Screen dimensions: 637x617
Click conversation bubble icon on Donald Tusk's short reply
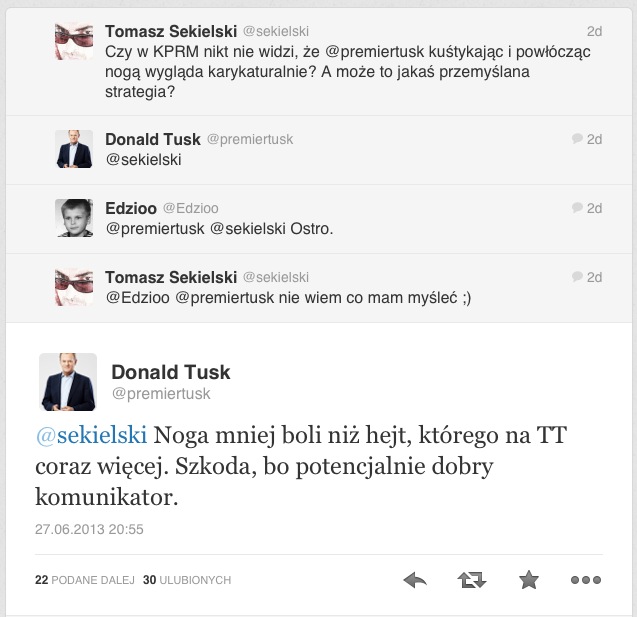[x=576, y=140]
